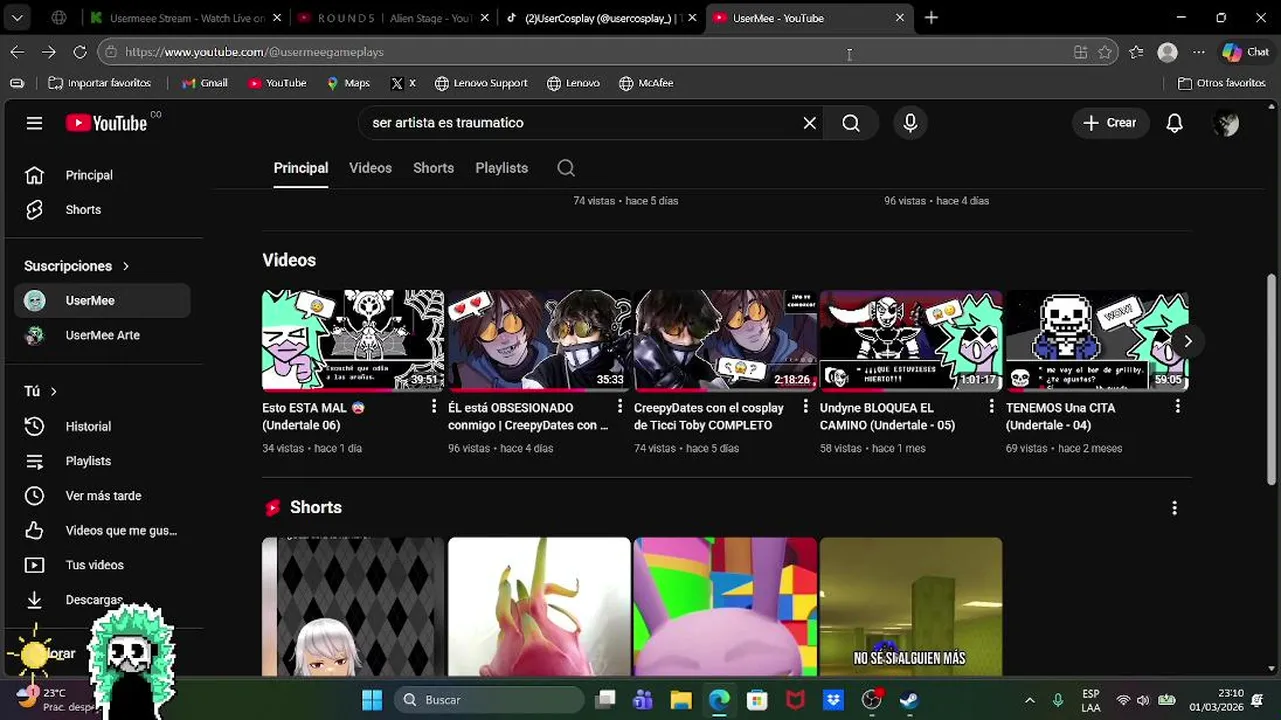Viewport: 1281px width, 720px height.
Task: Select the Videos channel tab
Action: coord(370,168)
